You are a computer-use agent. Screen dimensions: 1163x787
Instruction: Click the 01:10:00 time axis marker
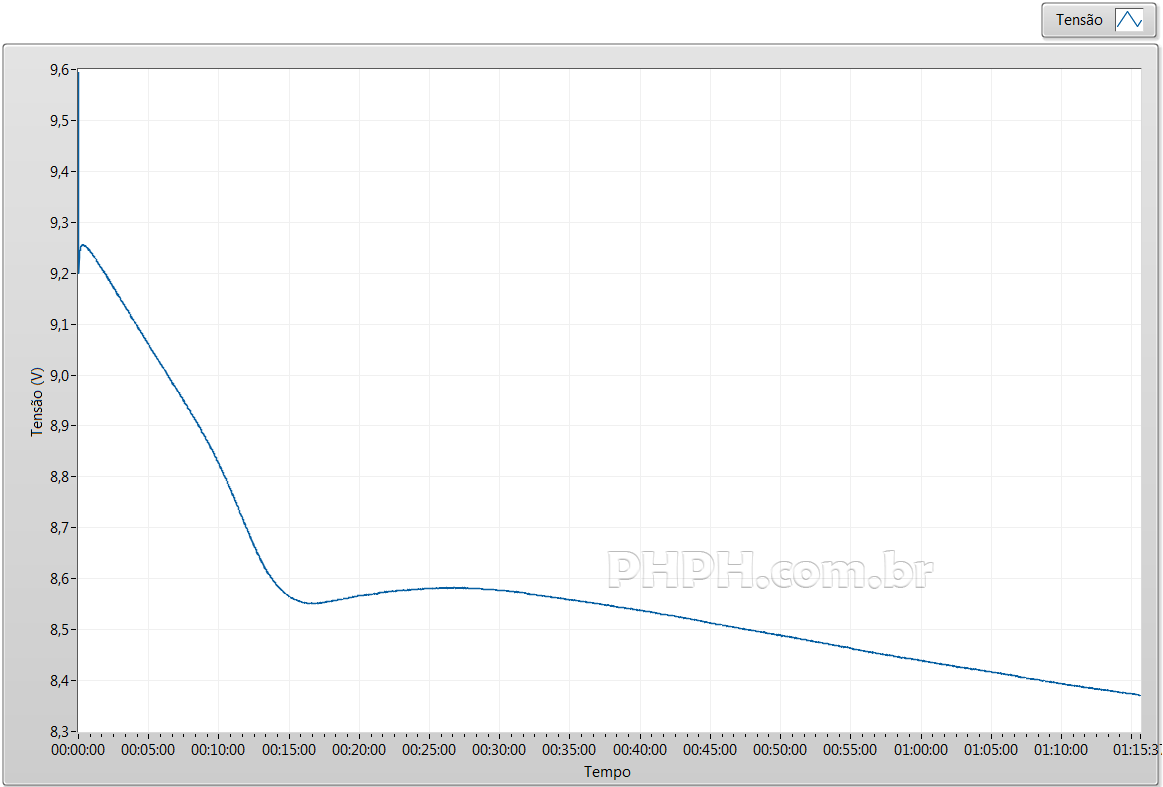point(1061,749)
